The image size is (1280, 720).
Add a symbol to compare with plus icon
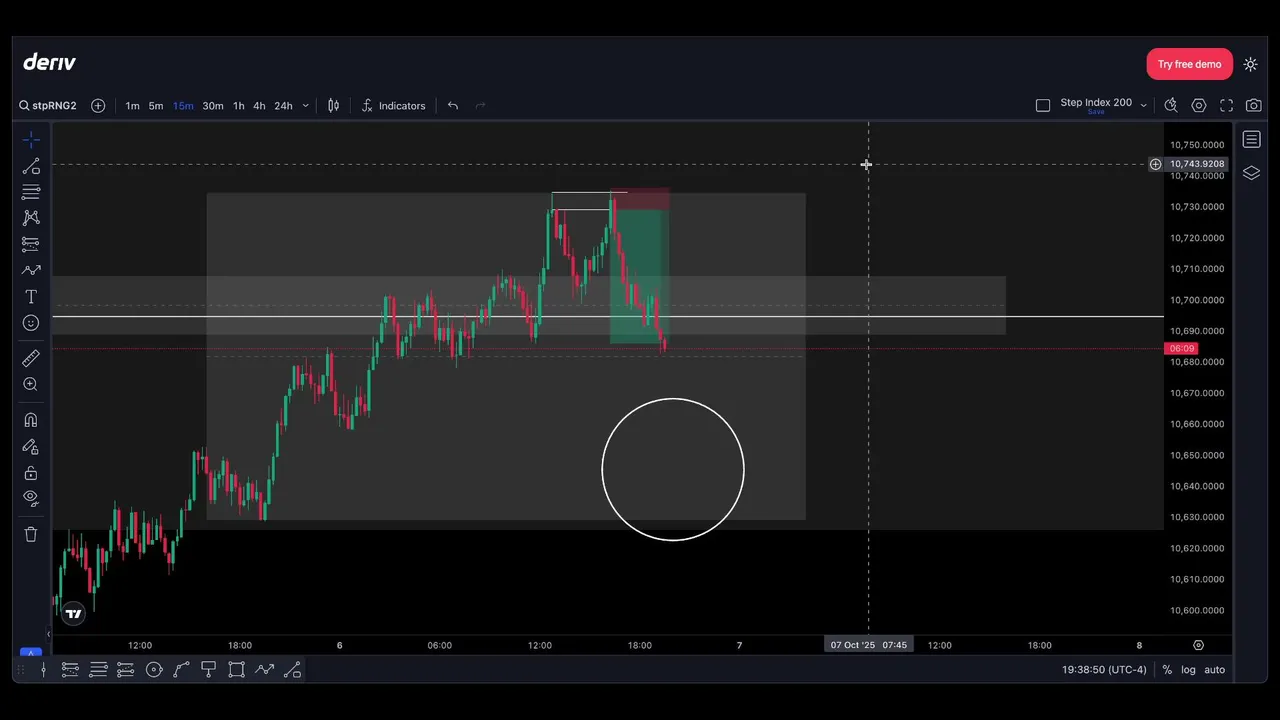click(x=98, y=105)
